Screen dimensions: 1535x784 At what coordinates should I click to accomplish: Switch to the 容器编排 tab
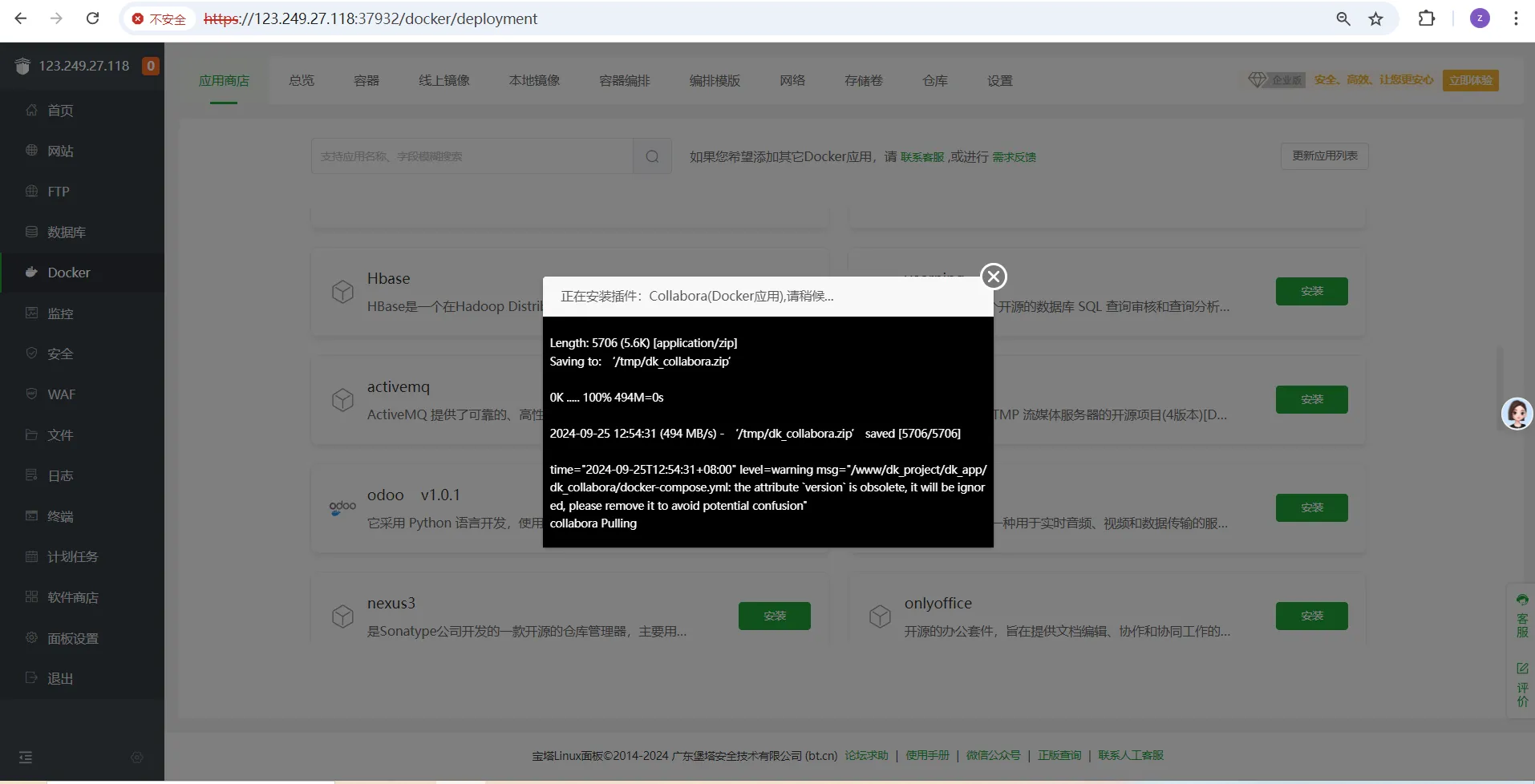coord(625,80)
